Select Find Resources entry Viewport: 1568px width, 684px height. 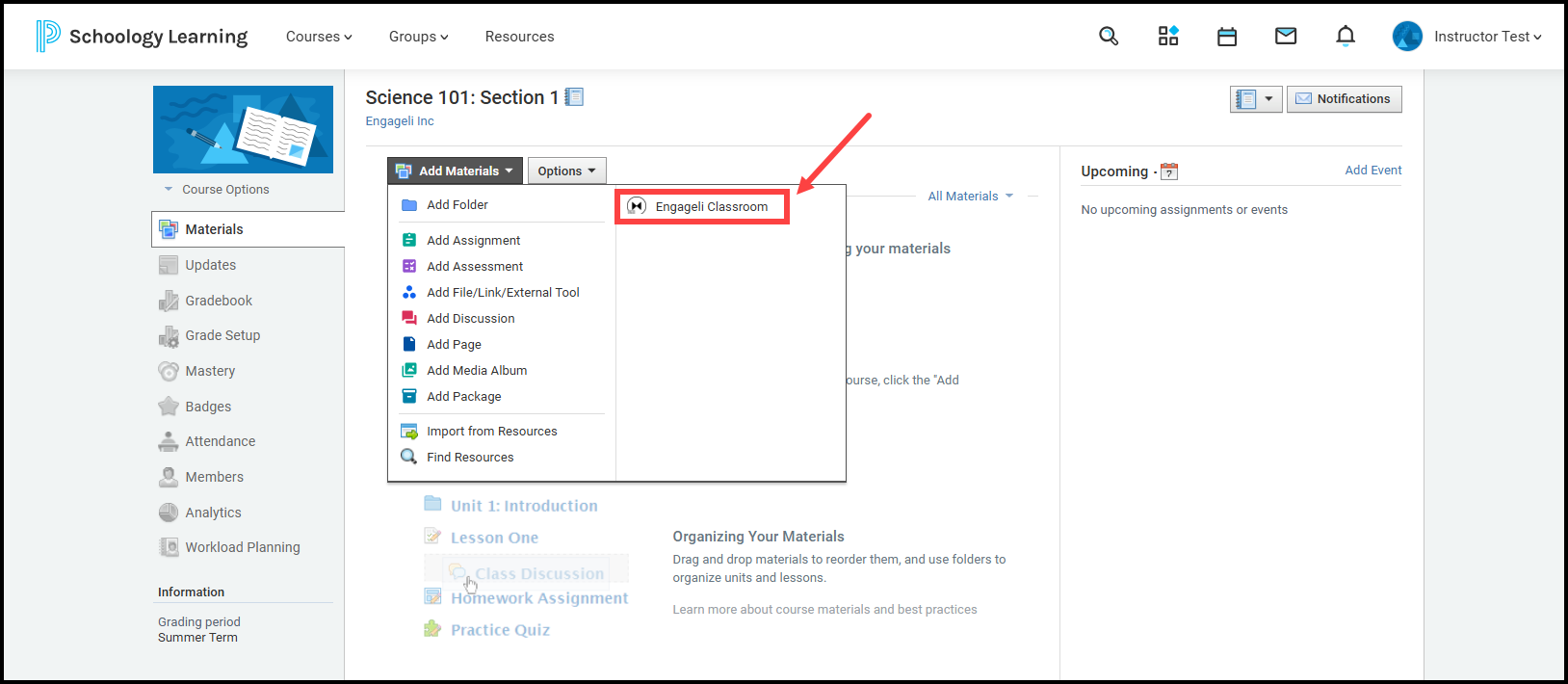(x=470, y=458)
